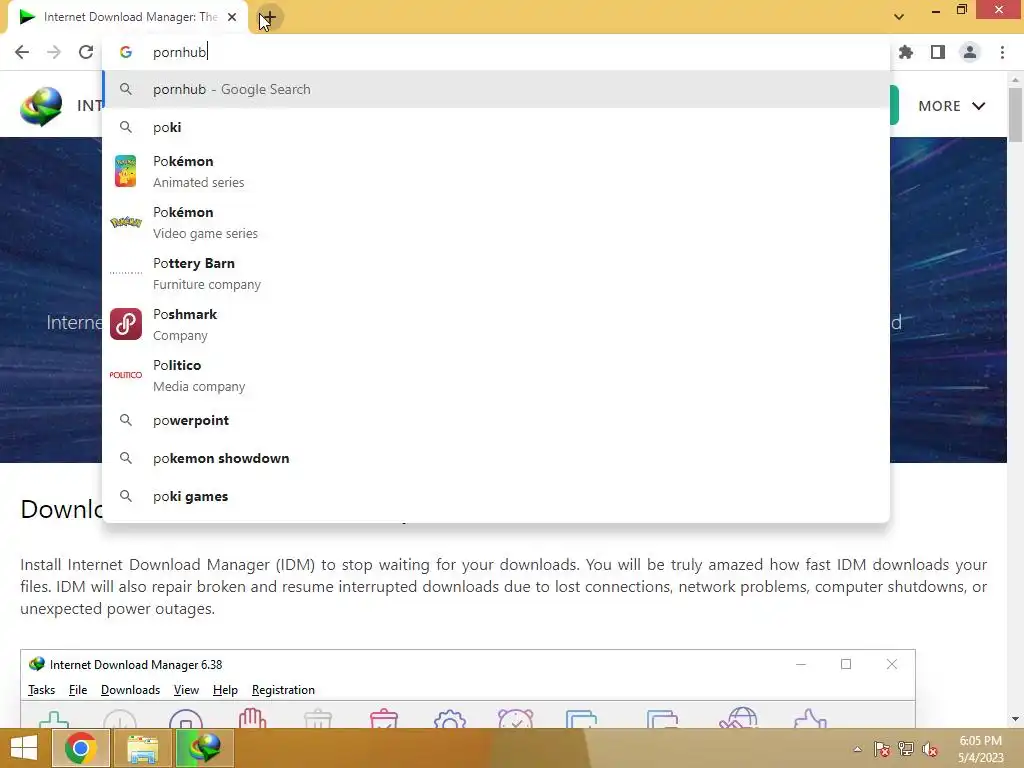
Task: Click the muted volume tray icon
Action: pos(930,749)
